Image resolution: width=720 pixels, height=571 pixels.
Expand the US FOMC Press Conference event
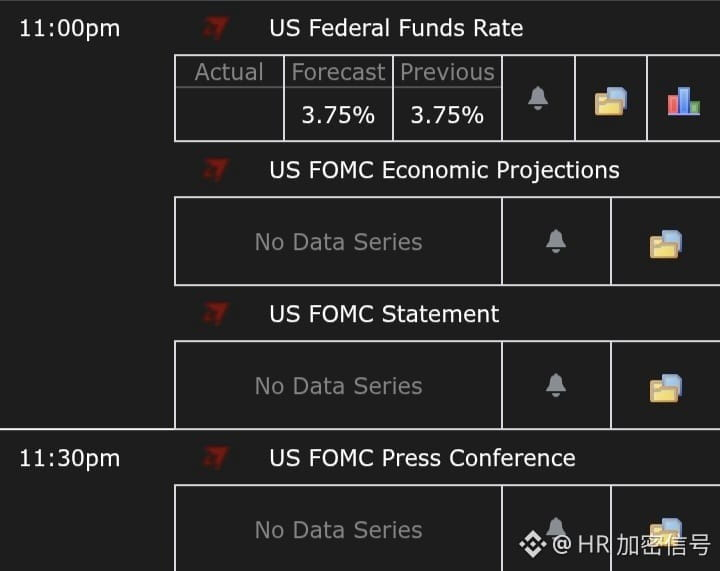pos(422,458)
